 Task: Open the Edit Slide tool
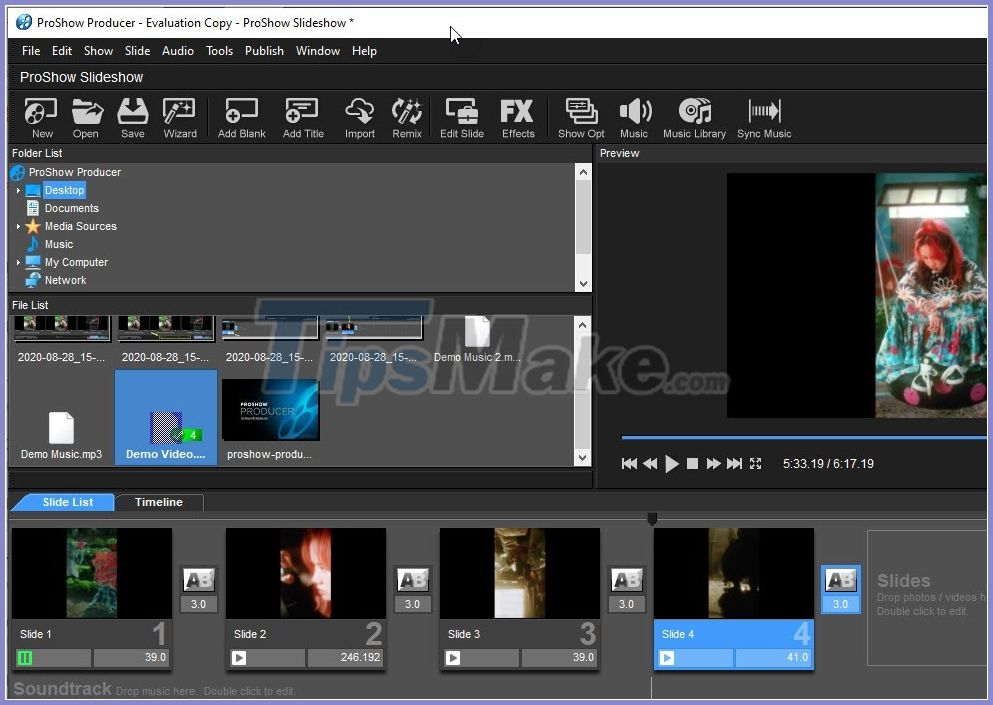pos(460,117)
